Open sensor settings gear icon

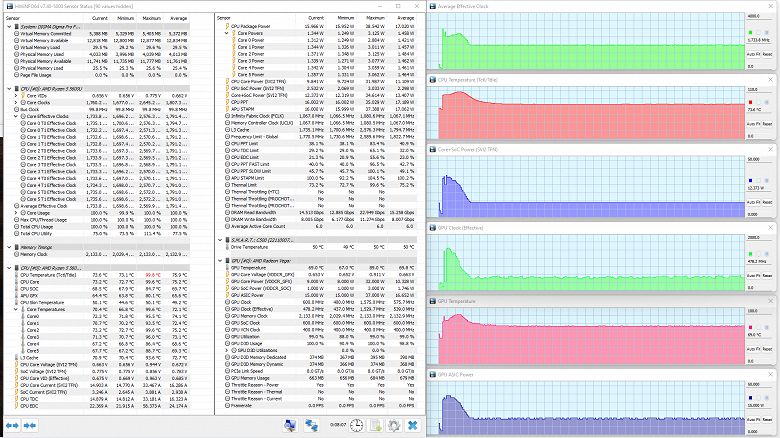coord(394,426)
